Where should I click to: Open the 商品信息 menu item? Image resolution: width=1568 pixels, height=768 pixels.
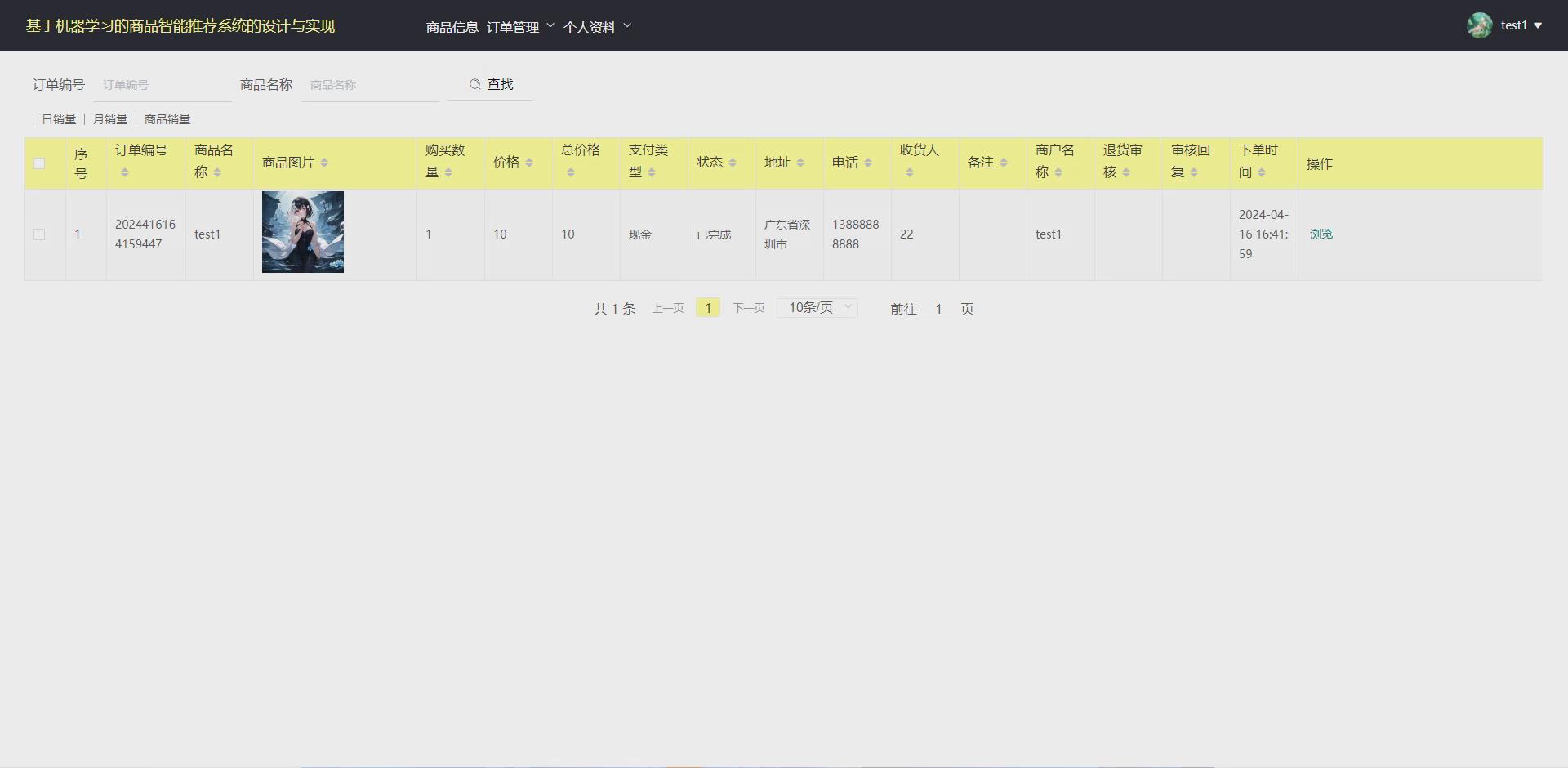[x=452, y=27]
